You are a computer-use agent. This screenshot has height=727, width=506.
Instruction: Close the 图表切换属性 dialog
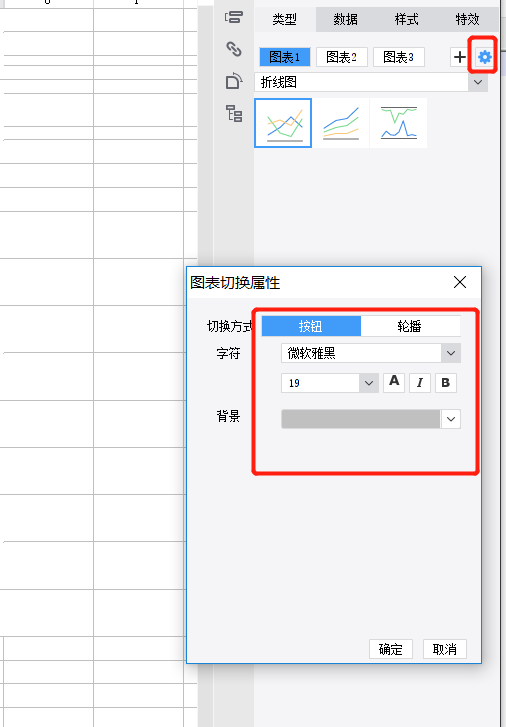[x=460, y=282]
